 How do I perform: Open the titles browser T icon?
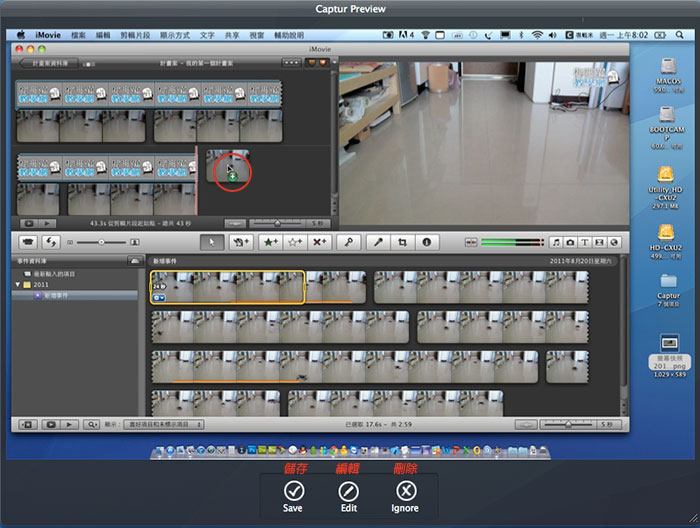(584, 242)
